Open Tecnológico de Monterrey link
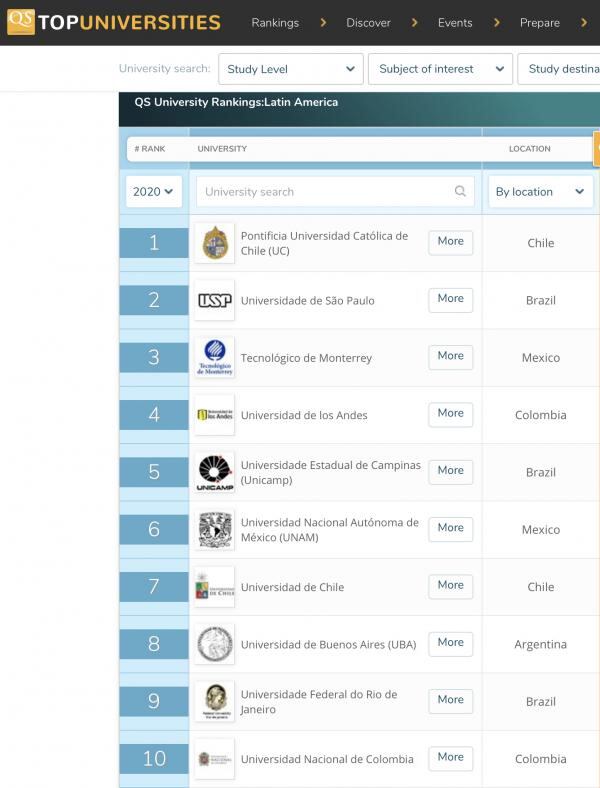The width and height of the screenshot is (600, 788). tap(306, 358)
